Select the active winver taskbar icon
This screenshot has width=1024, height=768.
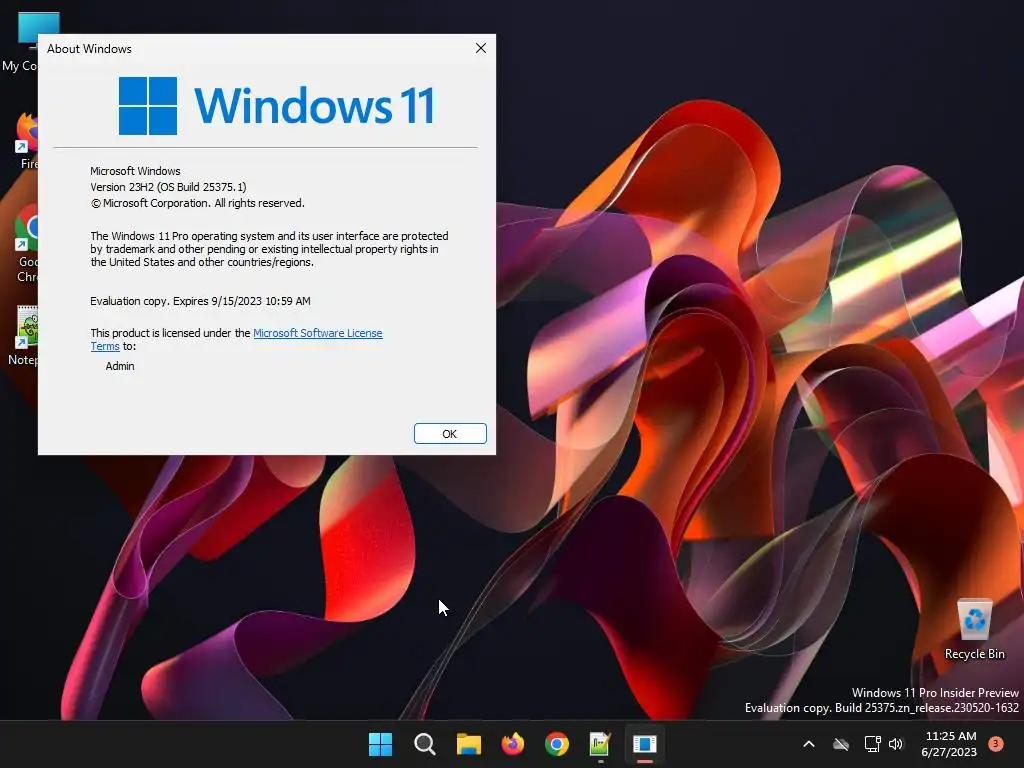pos(645,744)
